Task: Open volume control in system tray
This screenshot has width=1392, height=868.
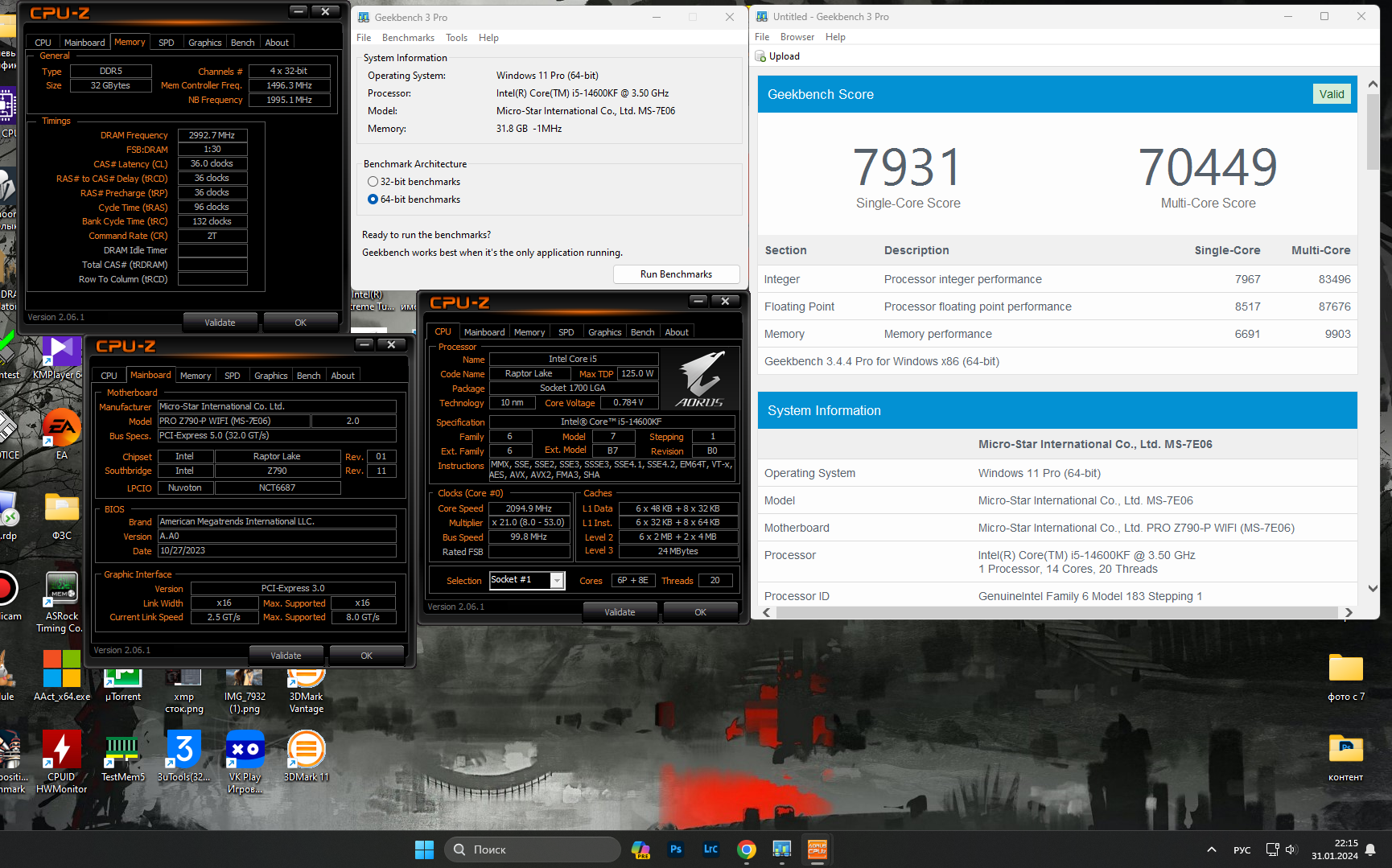Action: click(1291, 849)
